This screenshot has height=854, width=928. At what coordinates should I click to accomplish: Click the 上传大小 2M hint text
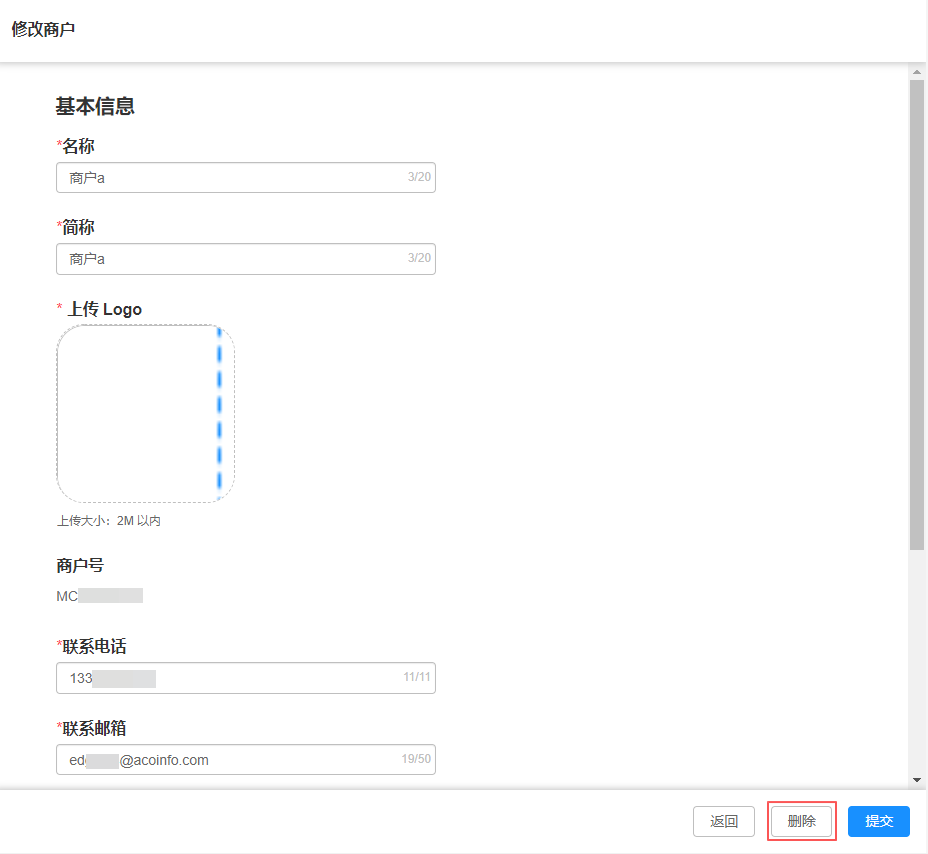coord(108,521)
